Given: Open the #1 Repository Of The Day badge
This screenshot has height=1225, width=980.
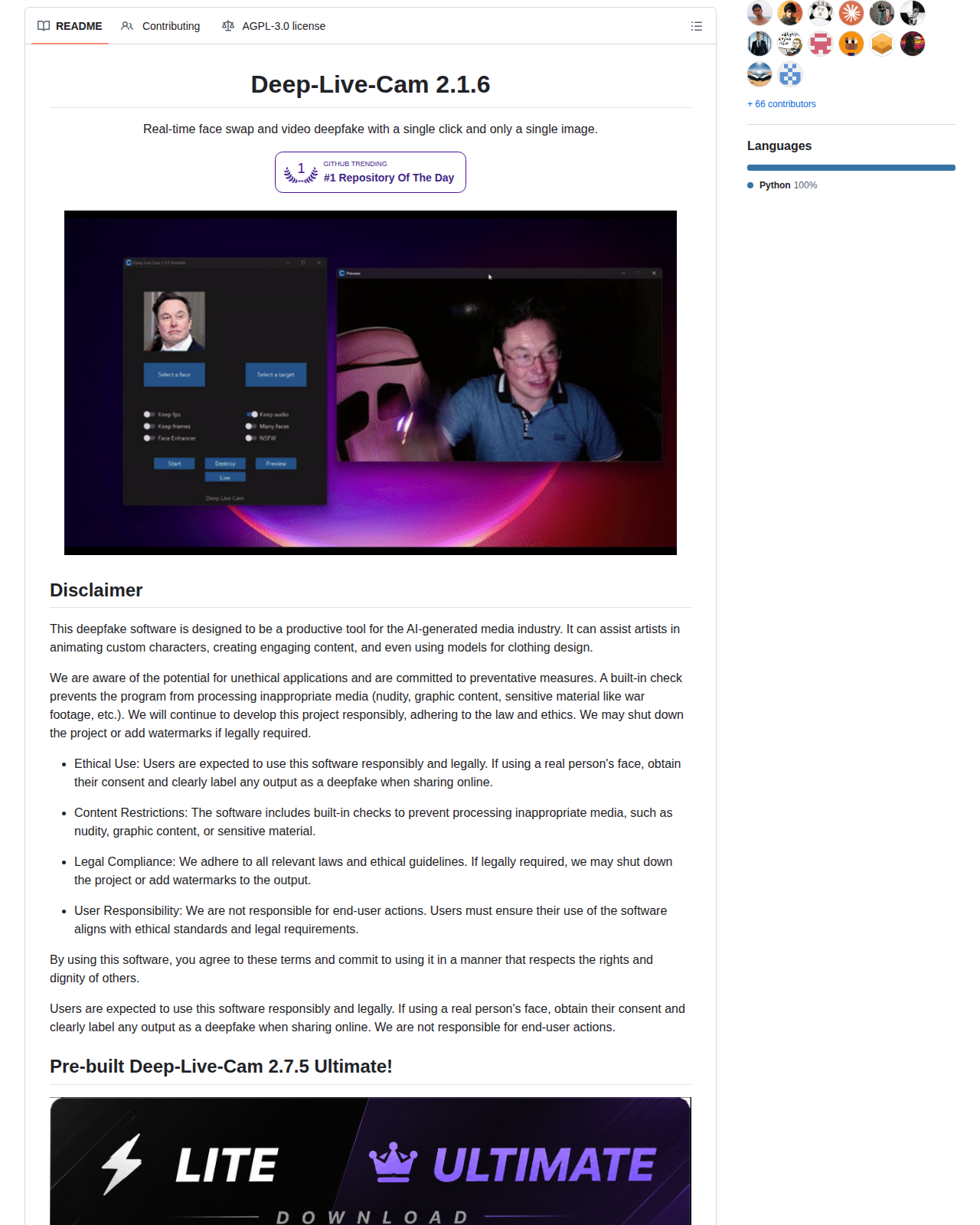Looking at the screenshot, I should click(371, 172).
